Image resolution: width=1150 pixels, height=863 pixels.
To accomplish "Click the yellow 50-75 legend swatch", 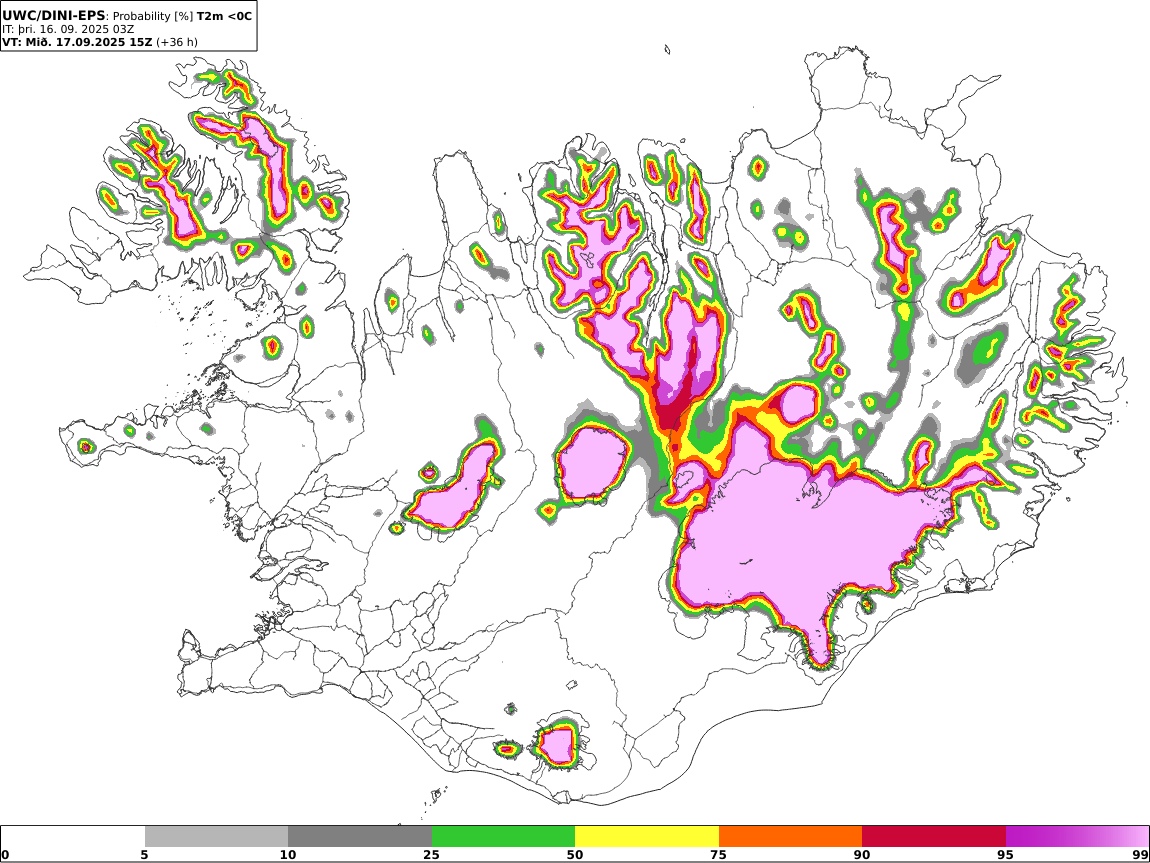I will pos(647,837).
